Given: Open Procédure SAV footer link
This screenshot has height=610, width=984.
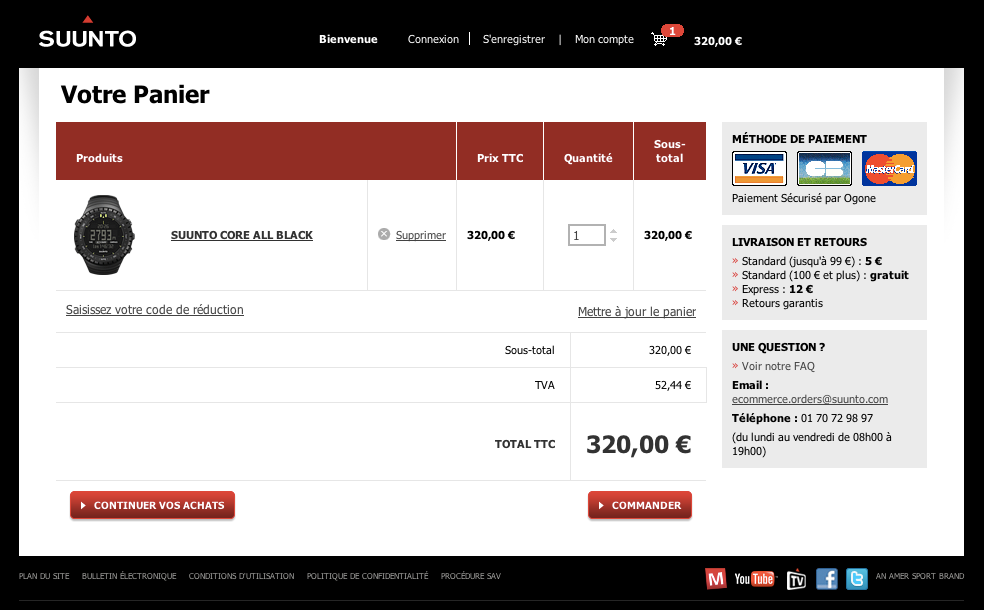Looking at the screenshot, I should tap(471, 576).
